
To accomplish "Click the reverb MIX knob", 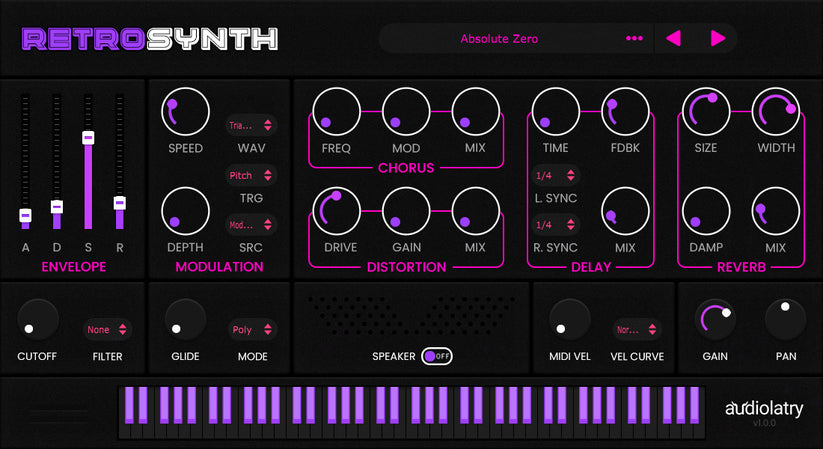I will [x=776, y=211].
